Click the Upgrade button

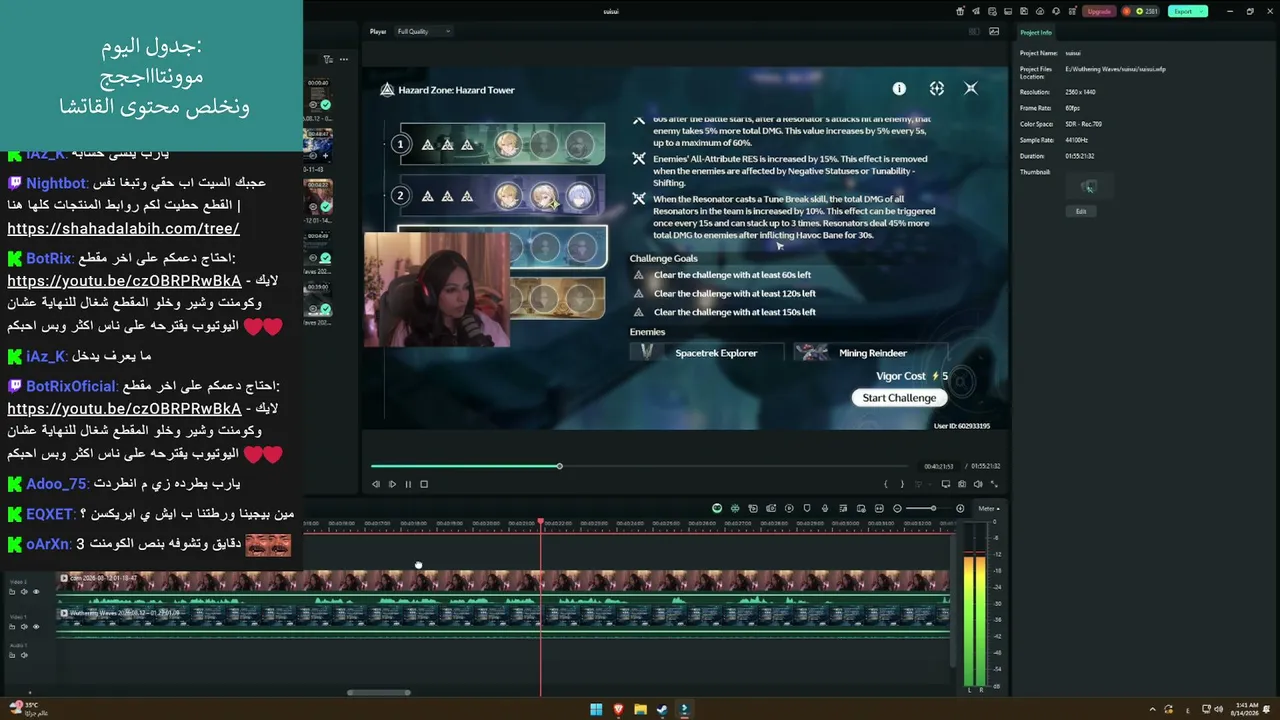click(1099, 11)
